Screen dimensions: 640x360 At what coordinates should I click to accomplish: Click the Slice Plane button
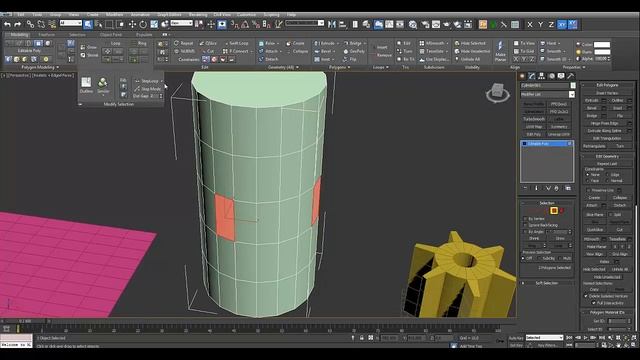pos(595,214)
